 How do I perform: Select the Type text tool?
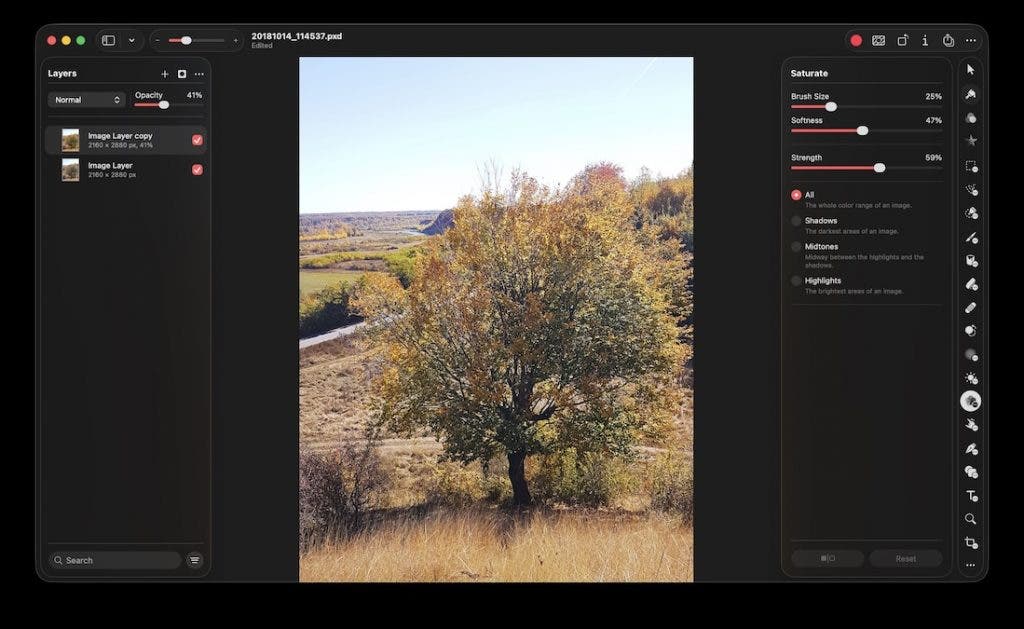[970, 496]
